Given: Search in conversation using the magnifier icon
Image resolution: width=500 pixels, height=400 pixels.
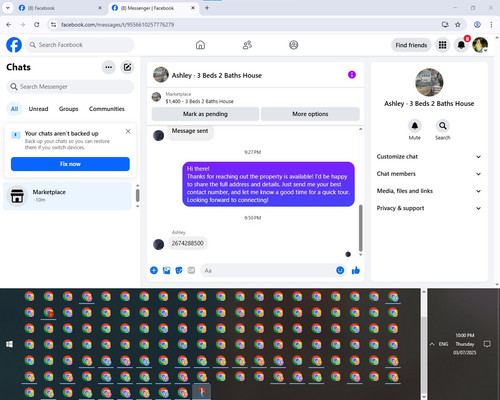Looking at the screenshot, I should coord(443,126).
